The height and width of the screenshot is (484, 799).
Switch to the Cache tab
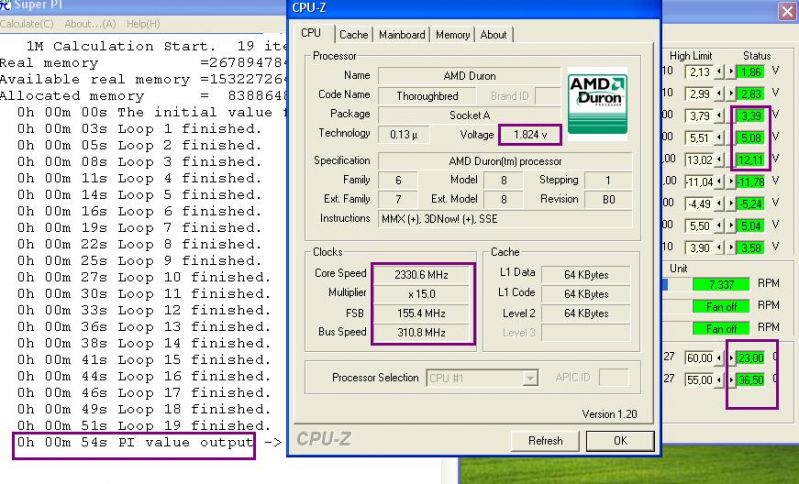tap(354, 35)
